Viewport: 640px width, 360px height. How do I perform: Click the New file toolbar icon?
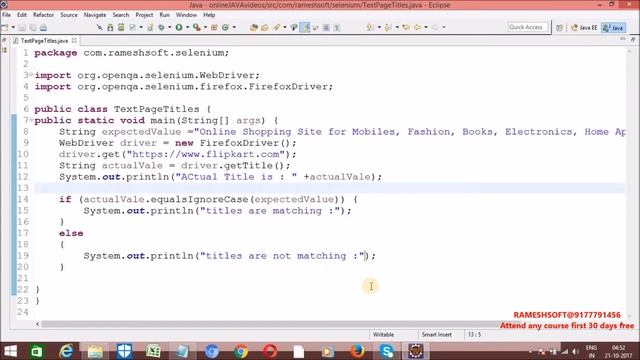click(5, 27)
